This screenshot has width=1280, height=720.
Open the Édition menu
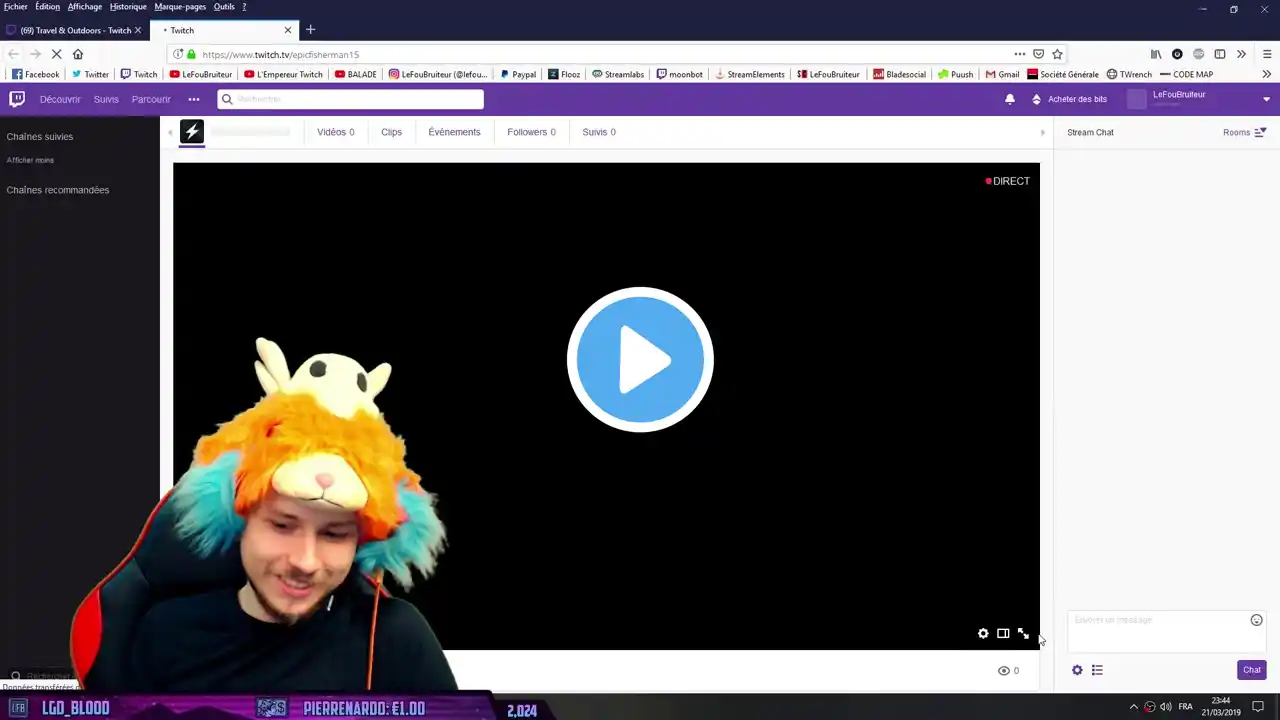(x=47, y=7)
